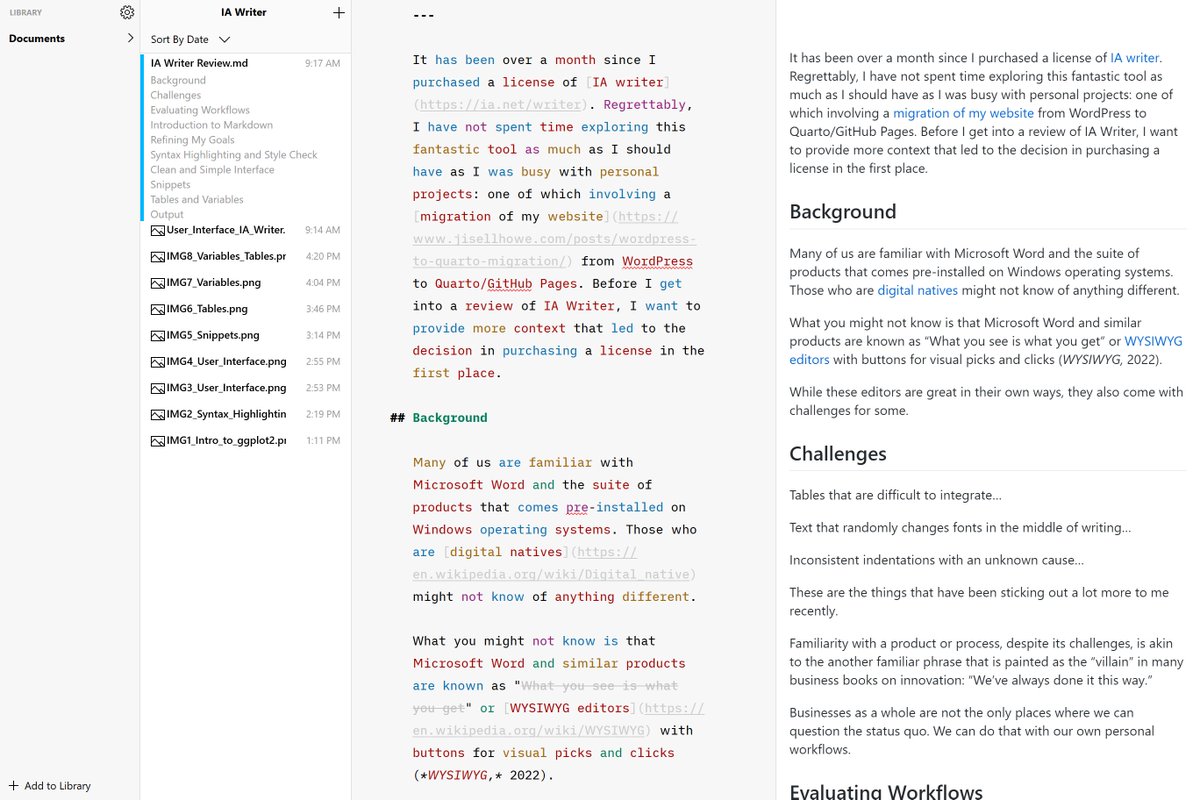Follow digital natives link in preview
This screenshot has width=1200, height=800.
coord(918,290)
